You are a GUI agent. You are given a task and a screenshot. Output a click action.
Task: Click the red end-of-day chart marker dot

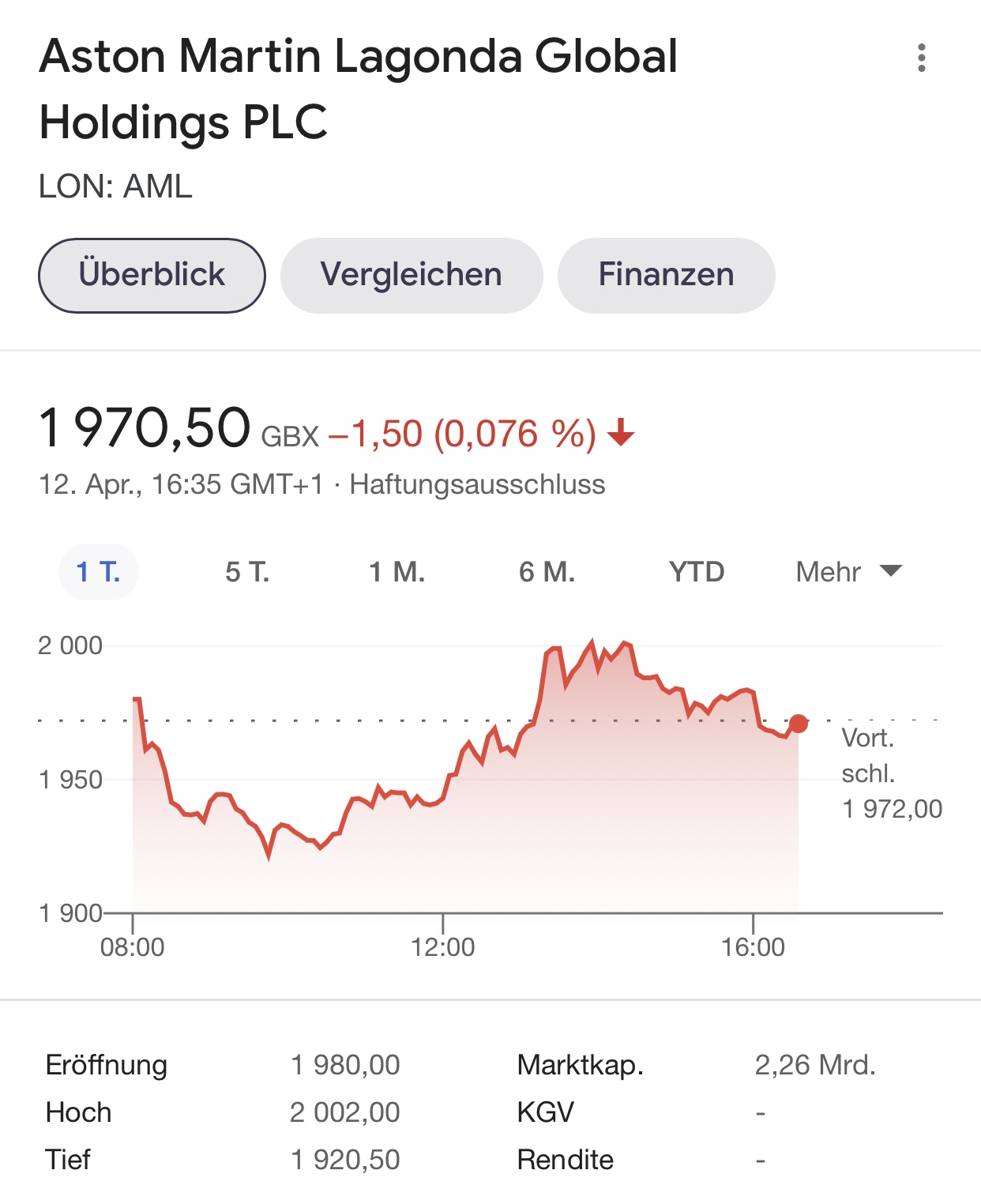(x=799, y=724)
